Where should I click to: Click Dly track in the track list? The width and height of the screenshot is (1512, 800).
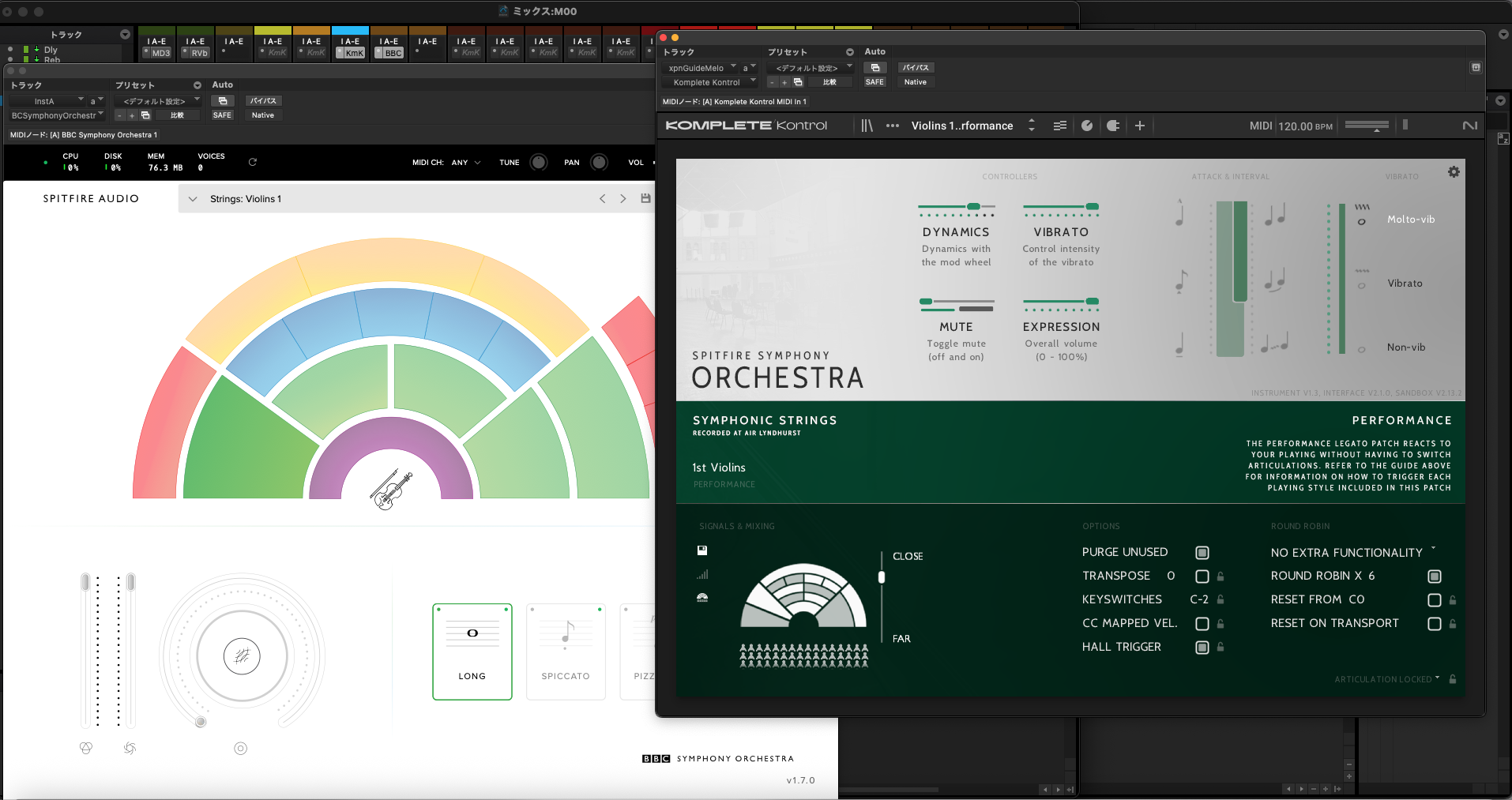pos(51,50)
